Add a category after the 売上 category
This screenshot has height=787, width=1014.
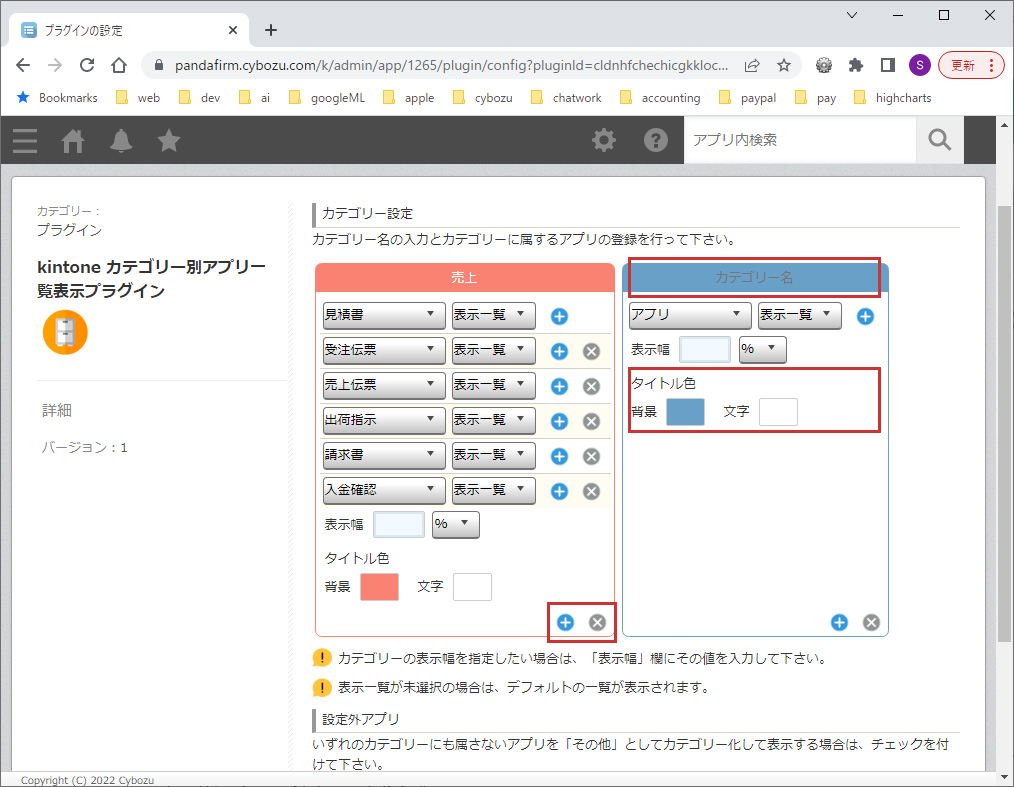(565, 622)
